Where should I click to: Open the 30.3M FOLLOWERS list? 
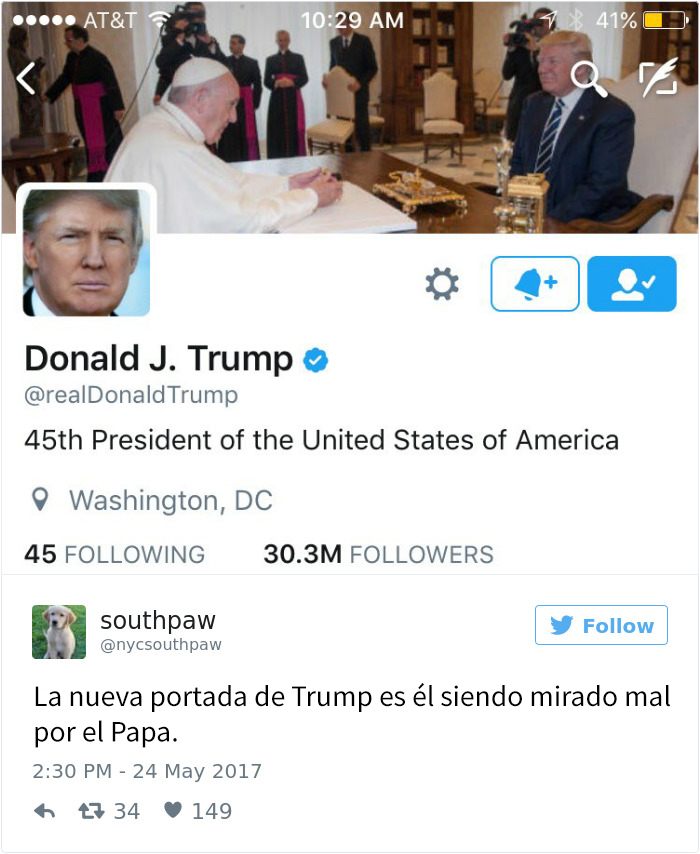379,554
